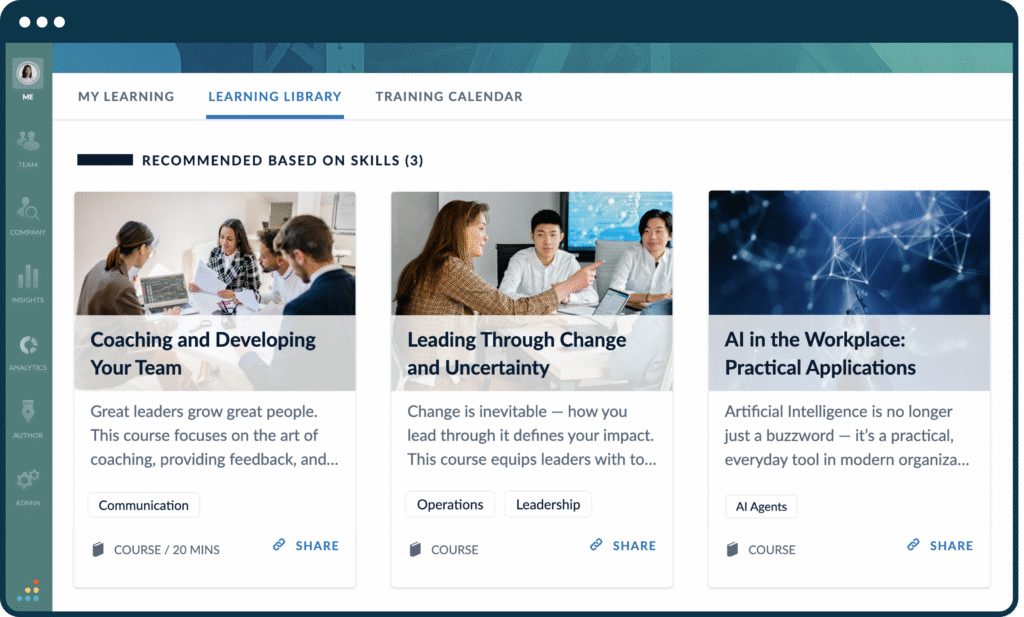Click the Operations skill tag

point(450,505)
